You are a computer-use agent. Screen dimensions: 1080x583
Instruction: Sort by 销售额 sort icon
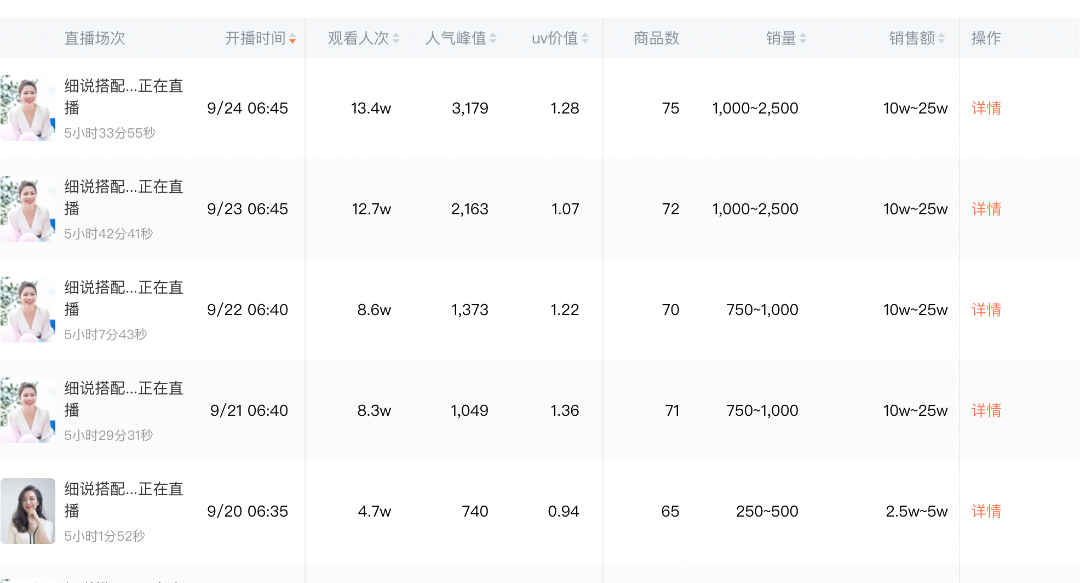click(x=941, y=39)
